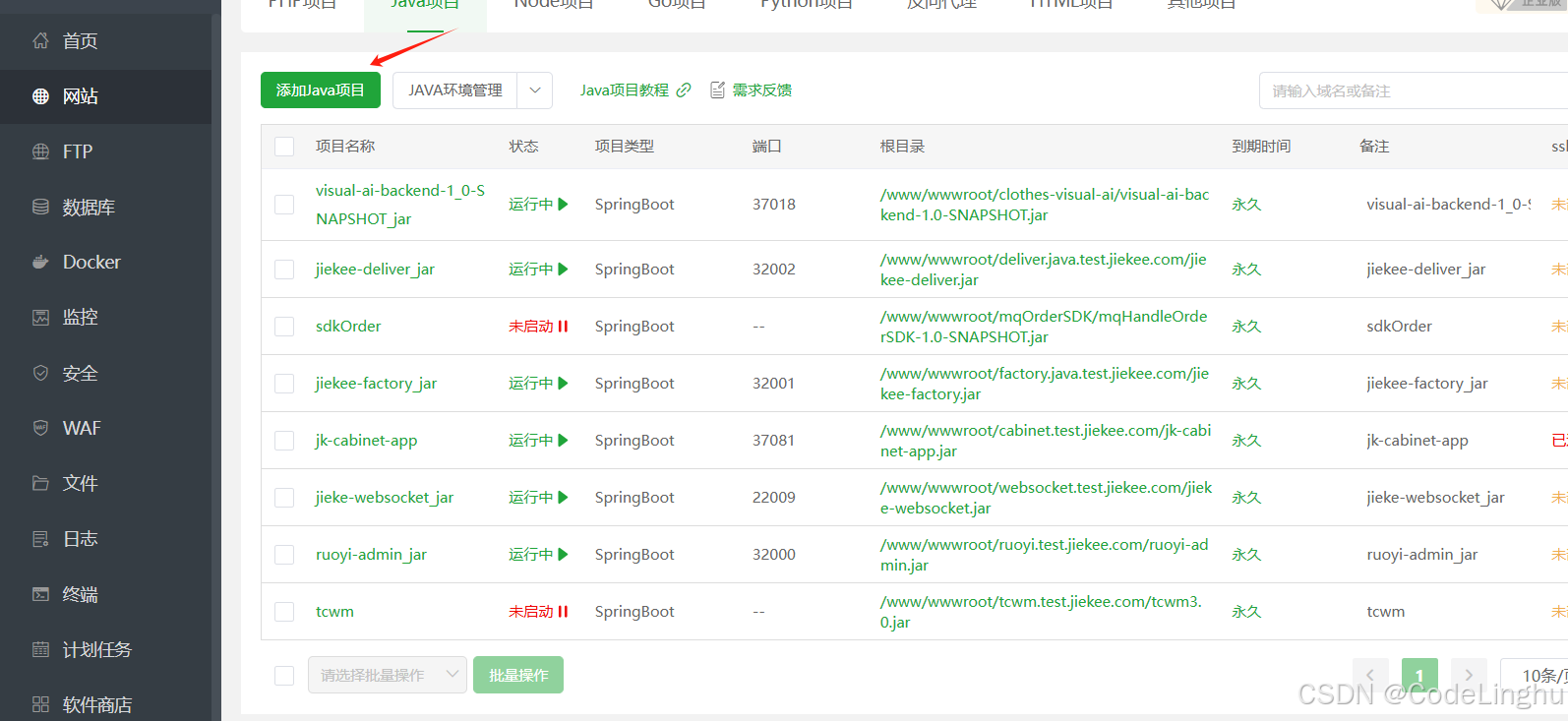Viewport: 1568px width, 721px height.
Task: Click the 数据库 database icon
Action: tap(40, 207)
